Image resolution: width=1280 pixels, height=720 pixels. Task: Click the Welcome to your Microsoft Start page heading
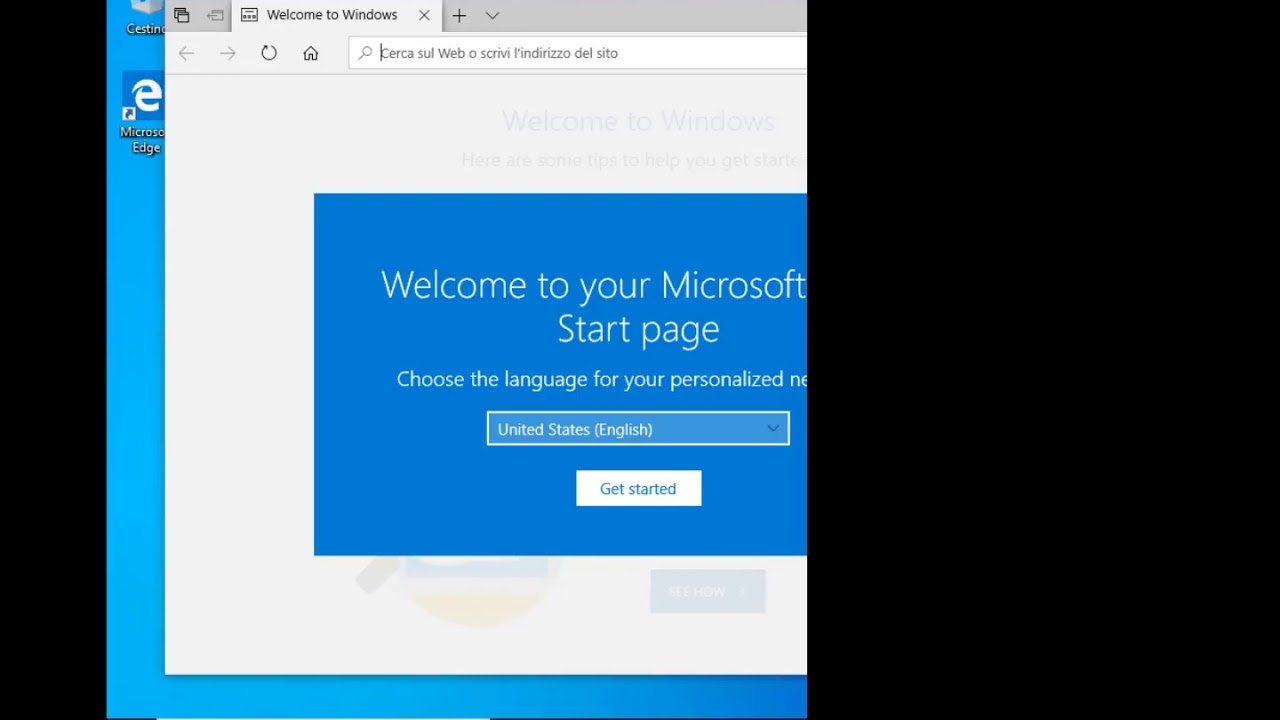pyautogui.click(x=594, y=306)
